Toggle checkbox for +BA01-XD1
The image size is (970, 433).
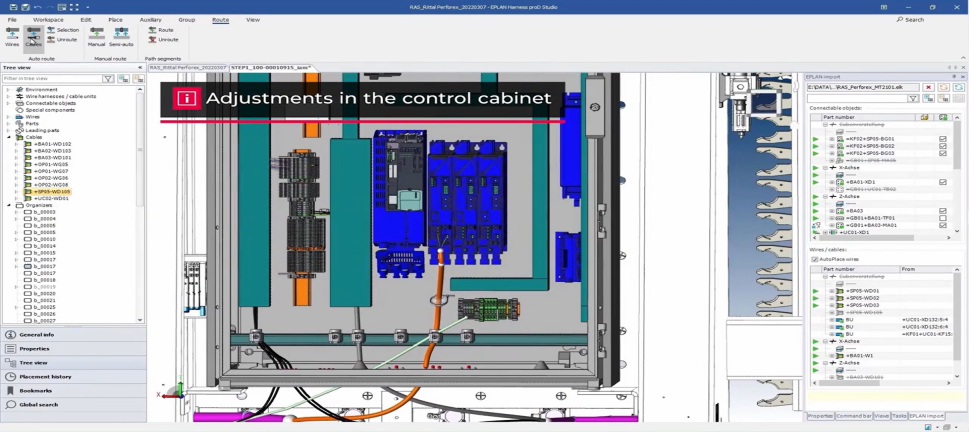coord(943,182)
